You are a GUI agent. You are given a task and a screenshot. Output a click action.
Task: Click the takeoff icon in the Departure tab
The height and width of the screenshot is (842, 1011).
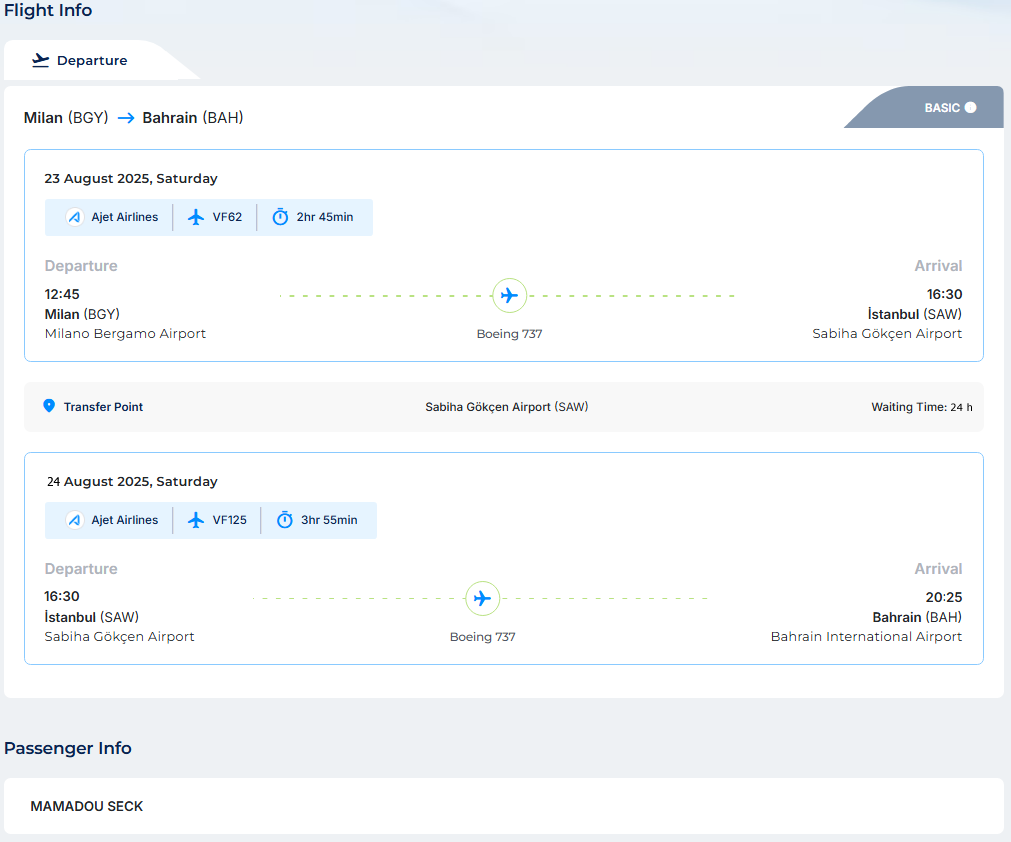click(41, 60)
